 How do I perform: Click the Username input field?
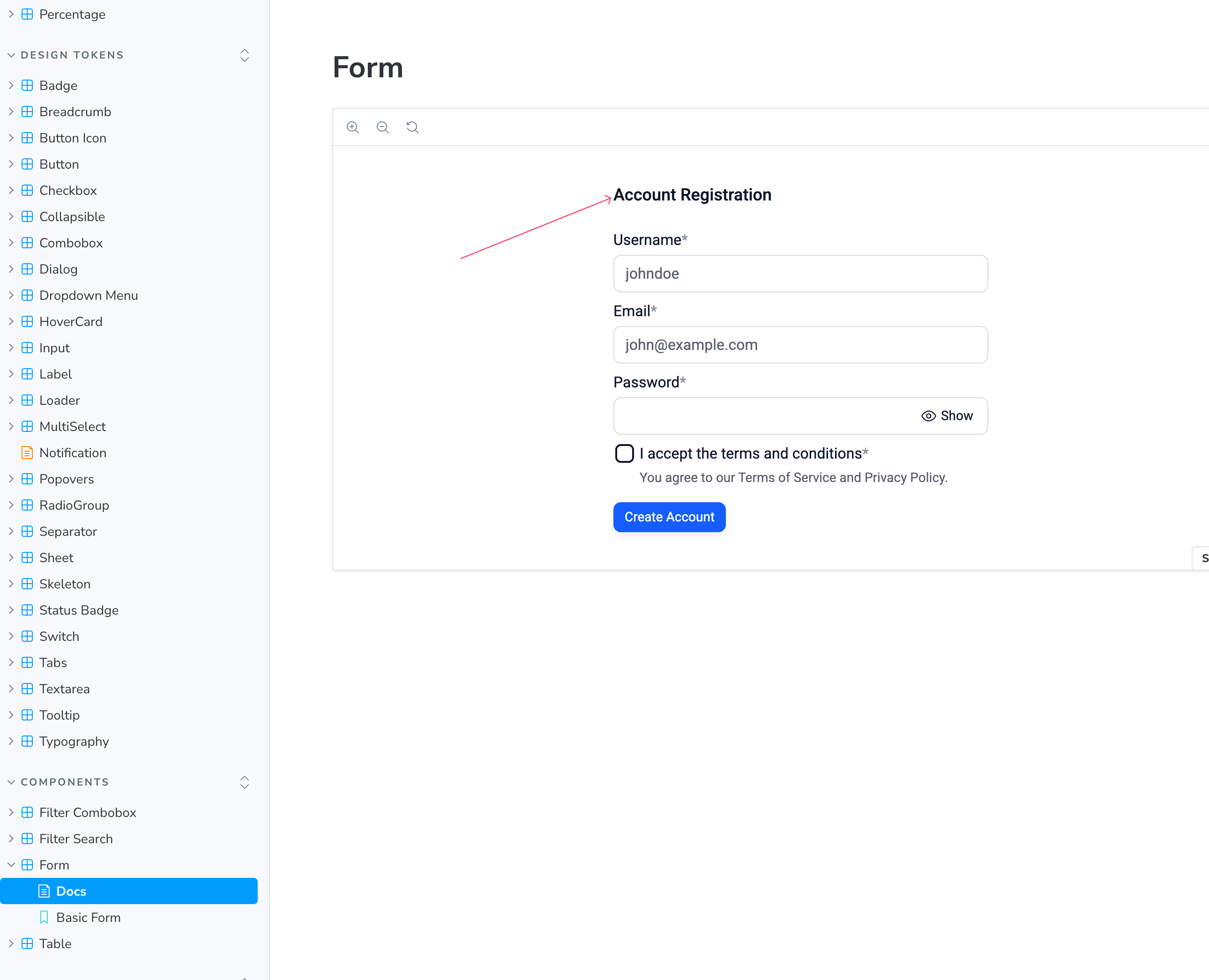(x=801, y=274)
